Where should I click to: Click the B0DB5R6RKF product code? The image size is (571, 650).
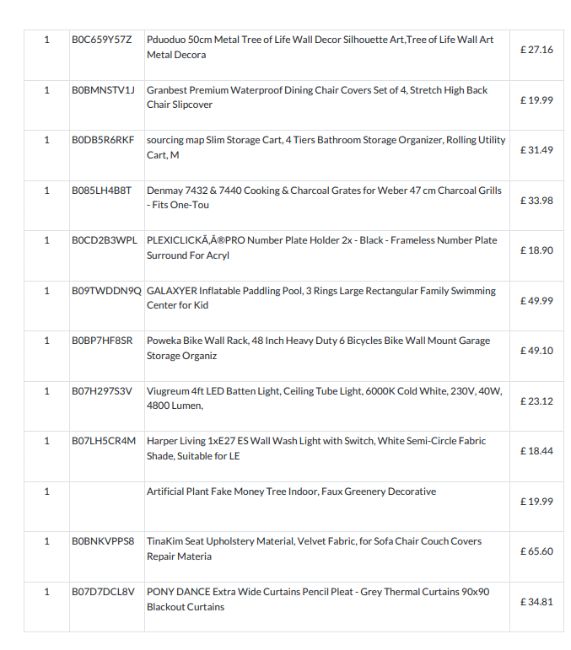(103, 140)
